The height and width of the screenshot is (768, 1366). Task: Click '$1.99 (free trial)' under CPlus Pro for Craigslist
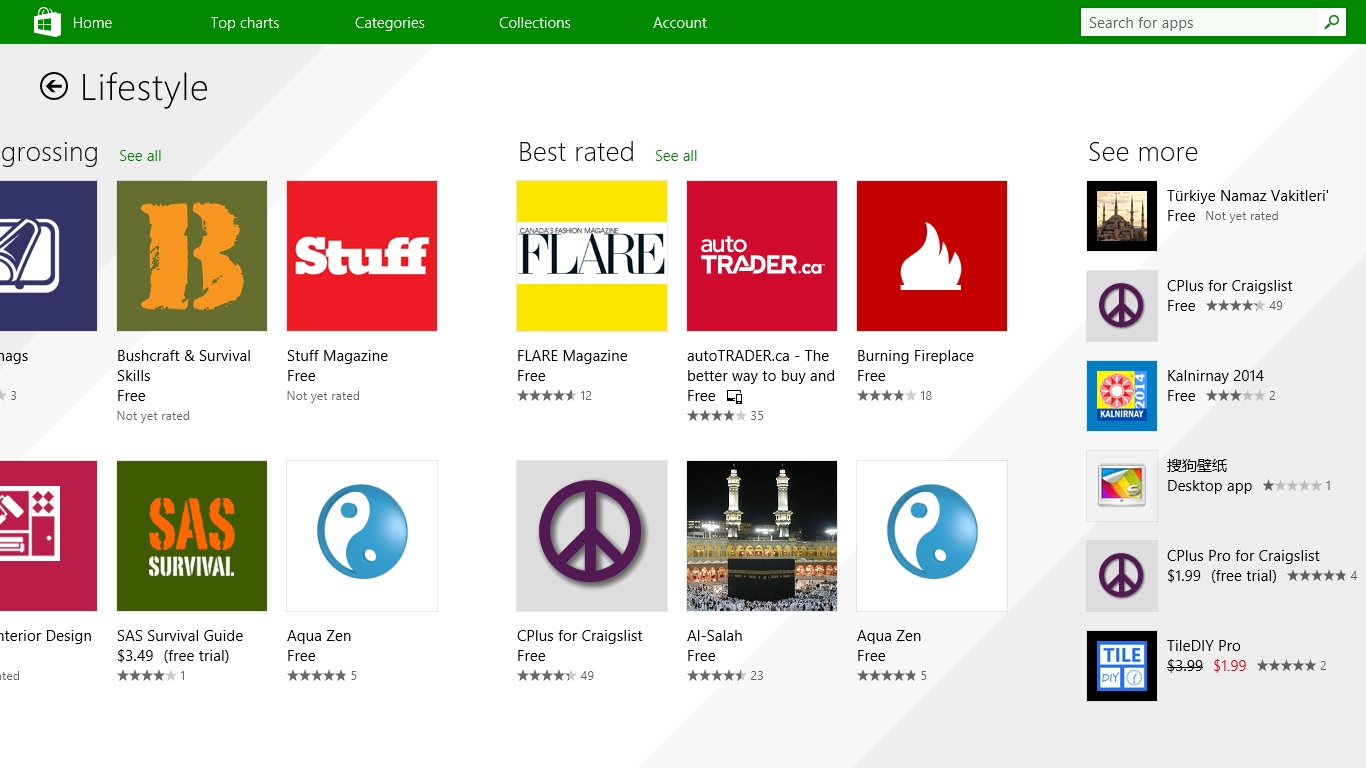coord(1222,576)
